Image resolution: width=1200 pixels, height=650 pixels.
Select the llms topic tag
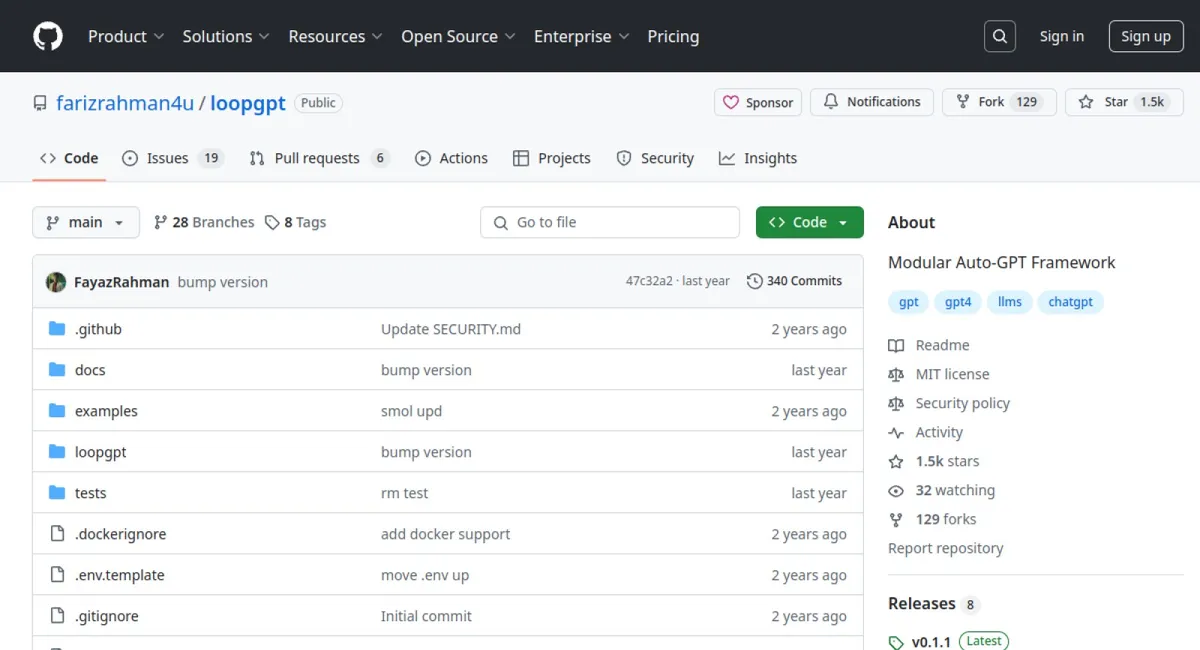click(1010, 302)
